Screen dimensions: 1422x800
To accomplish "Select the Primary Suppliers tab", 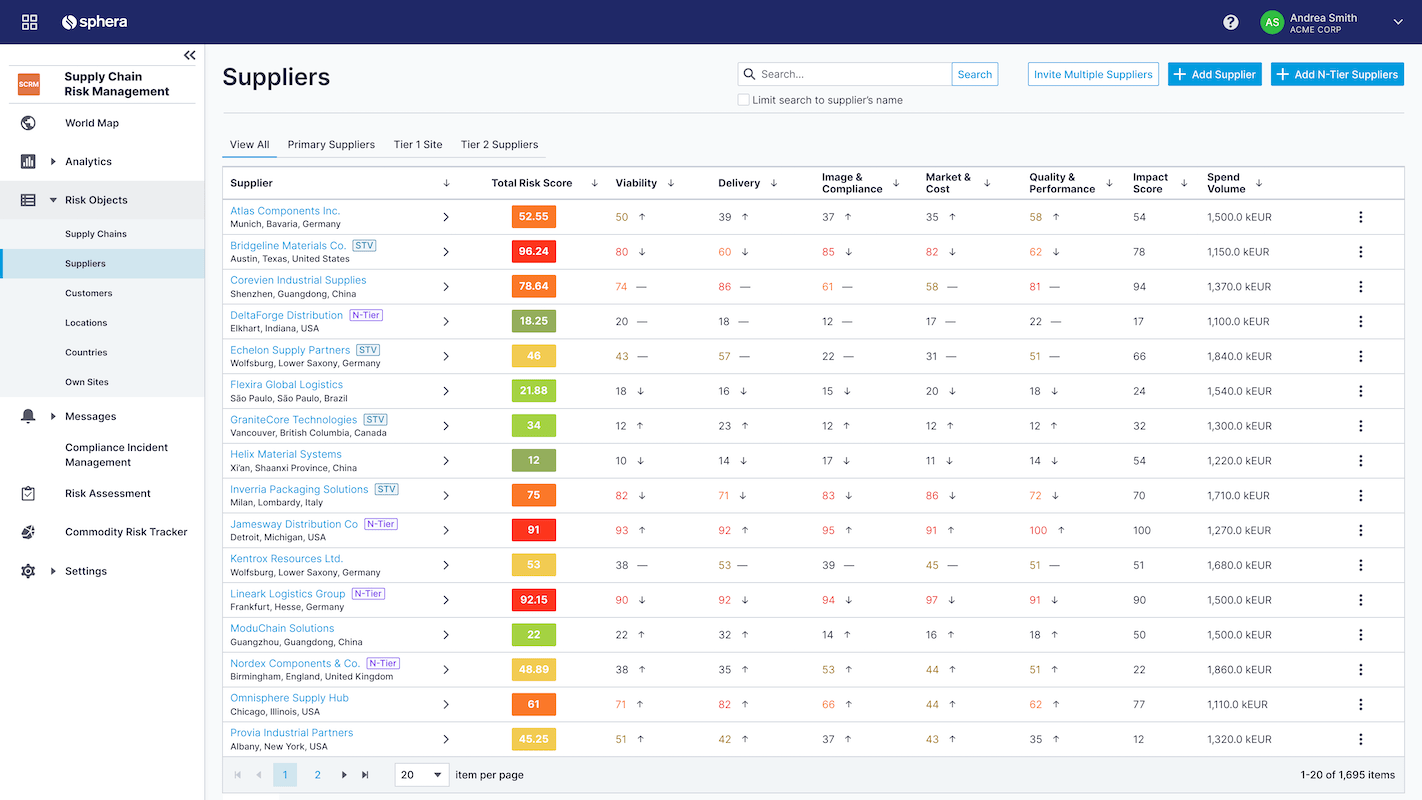I will [331, 144].
